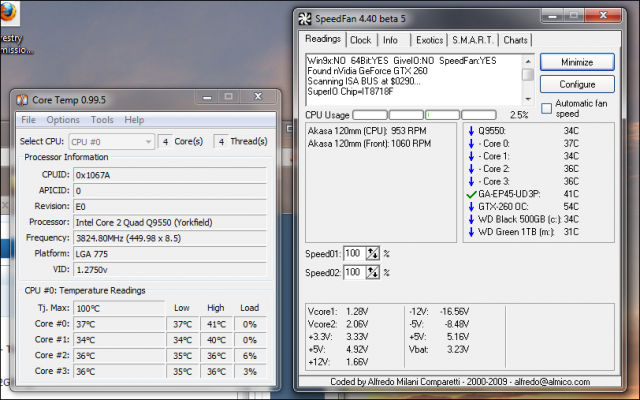
Task: Open the Info tab in SpeedFan
Action: 390,40
